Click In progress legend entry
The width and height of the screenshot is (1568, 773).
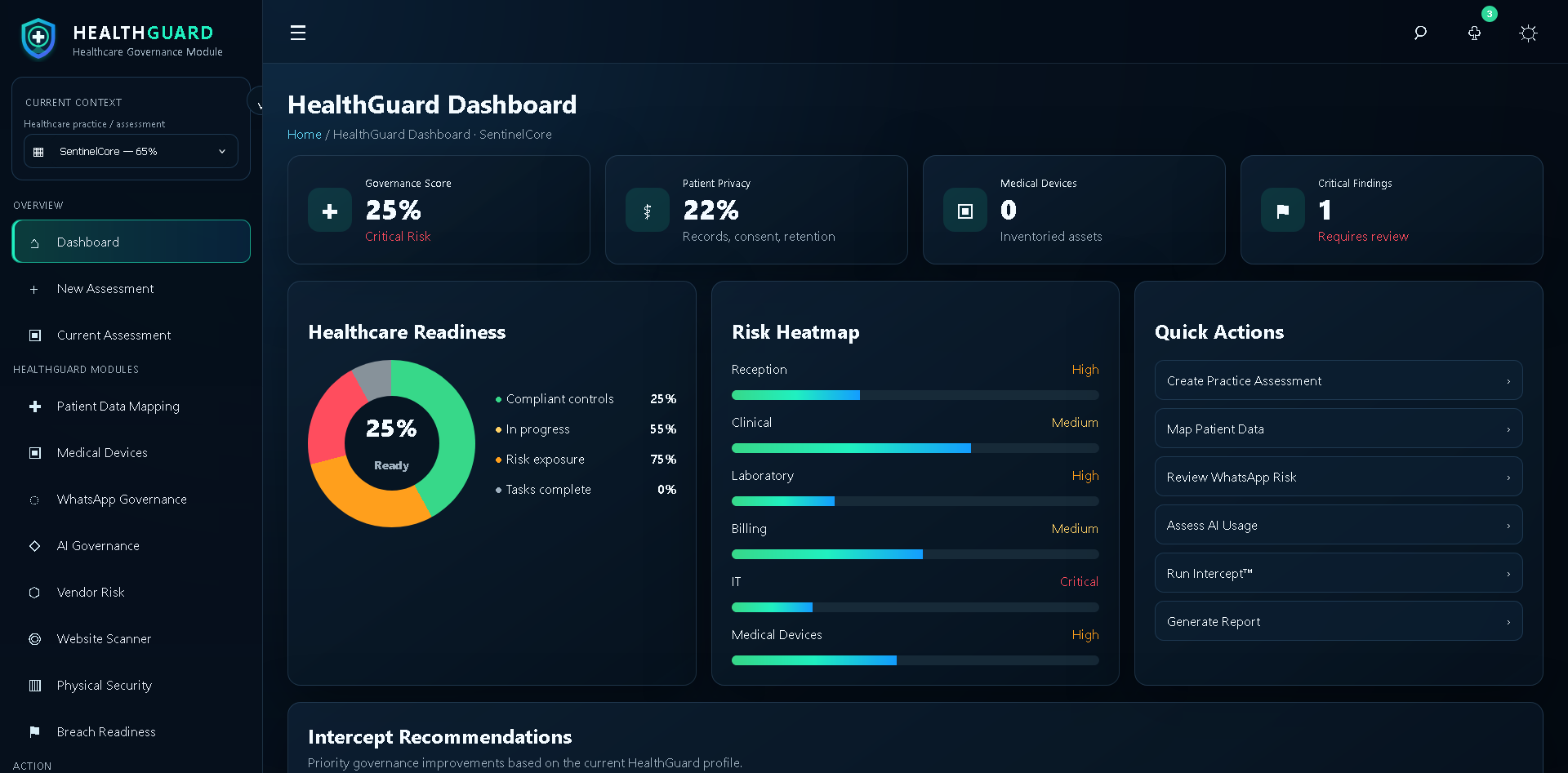(586, 429)
